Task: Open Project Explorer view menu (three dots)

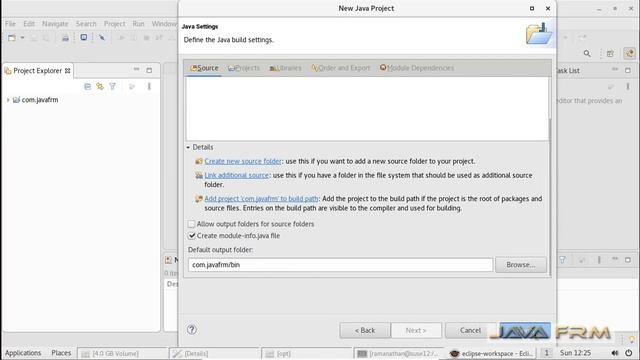Action: [149, 87]
